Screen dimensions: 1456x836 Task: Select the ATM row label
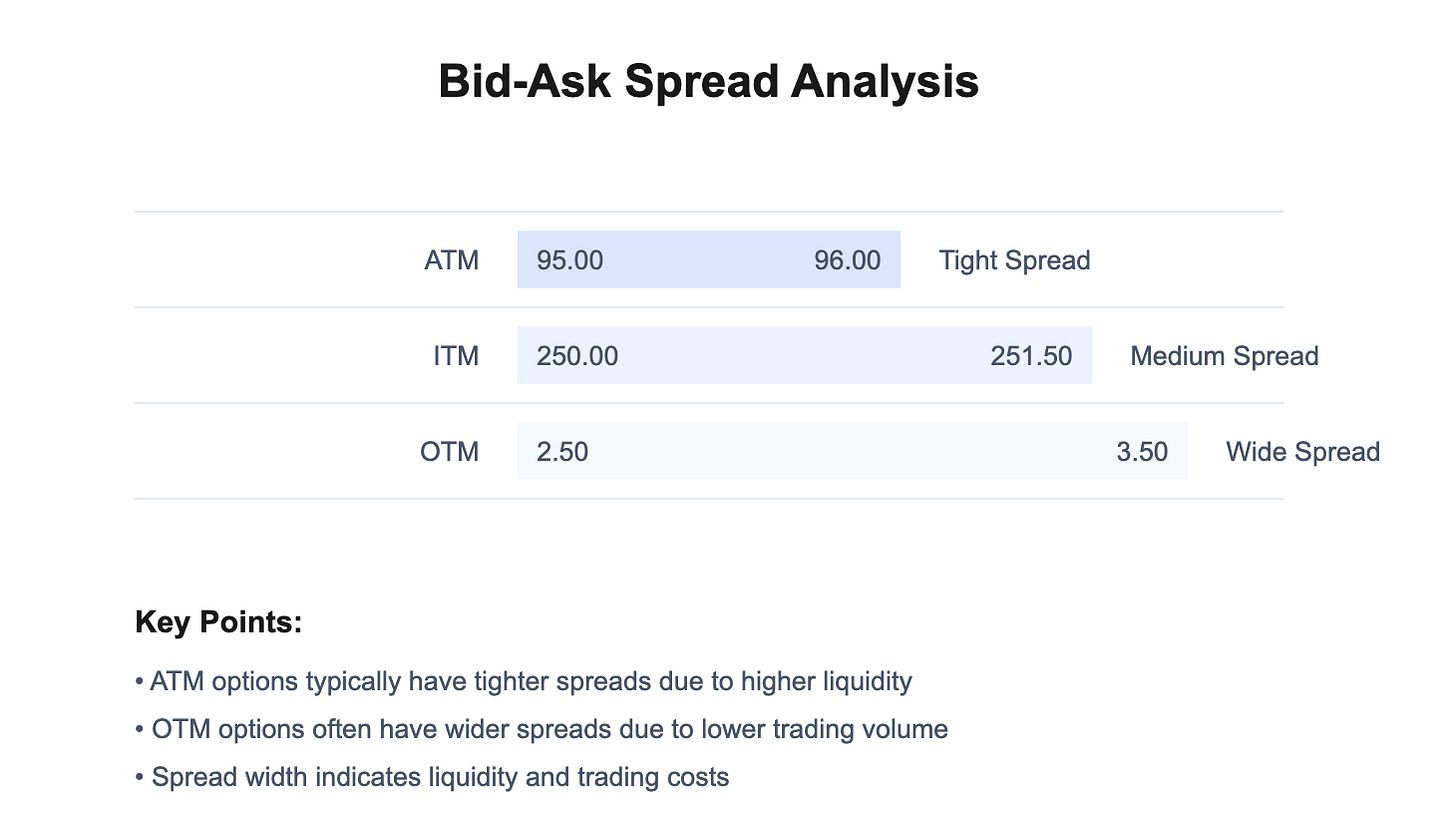[451, 260]
